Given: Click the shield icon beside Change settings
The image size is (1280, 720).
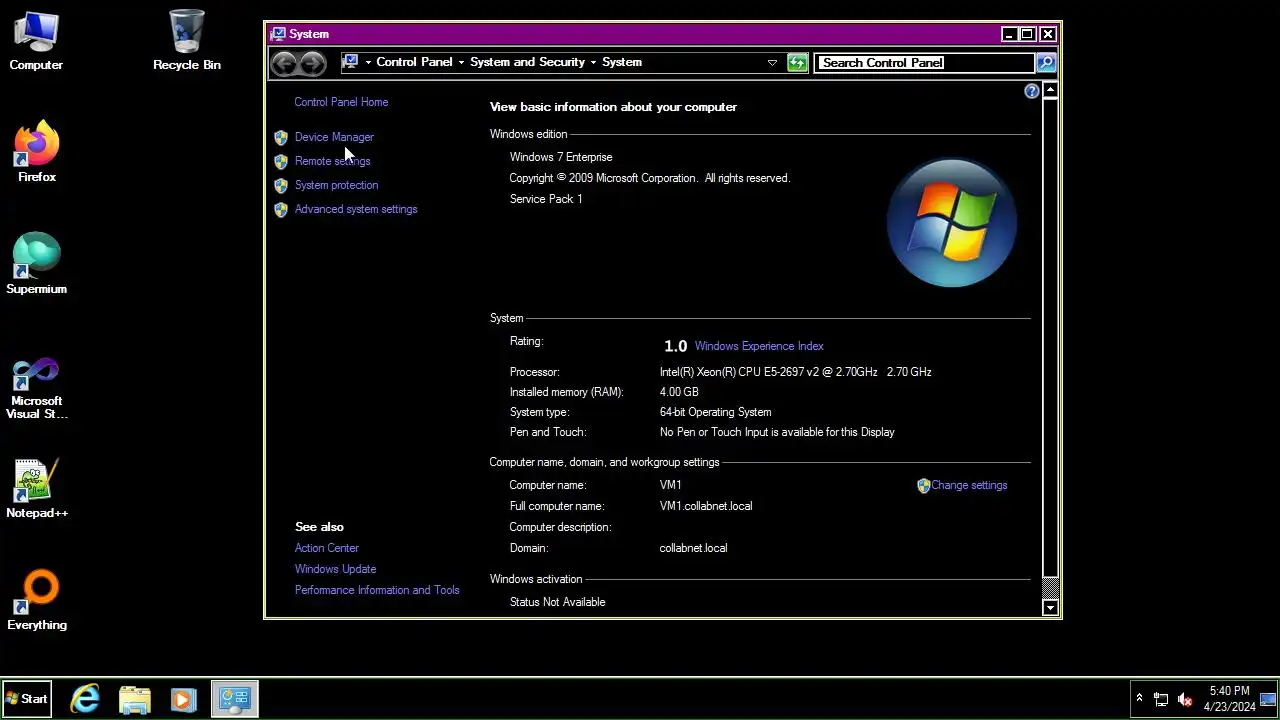Looking at the screenshot, I should point(923,485).
